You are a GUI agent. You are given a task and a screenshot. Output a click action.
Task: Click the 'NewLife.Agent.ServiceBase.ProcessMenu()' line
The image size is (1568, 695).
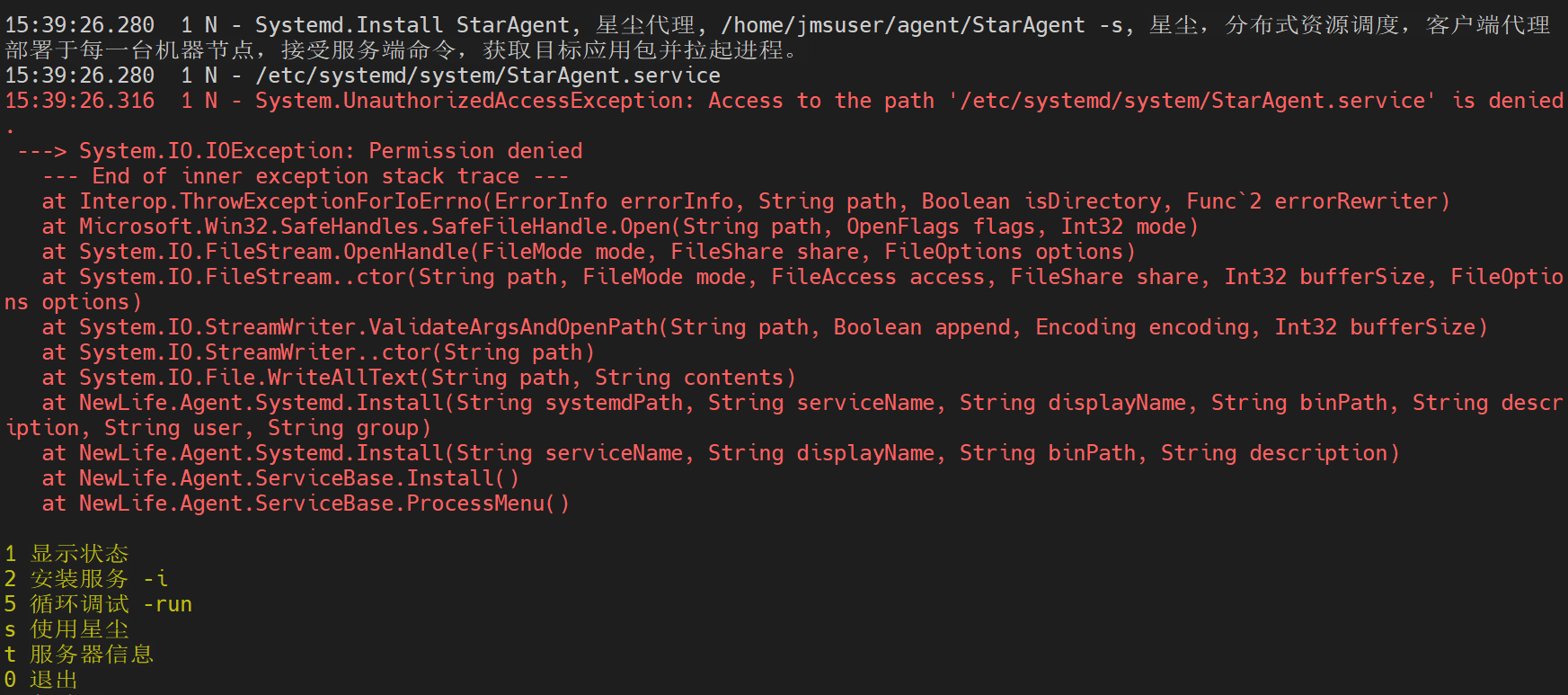click(323, 503)
